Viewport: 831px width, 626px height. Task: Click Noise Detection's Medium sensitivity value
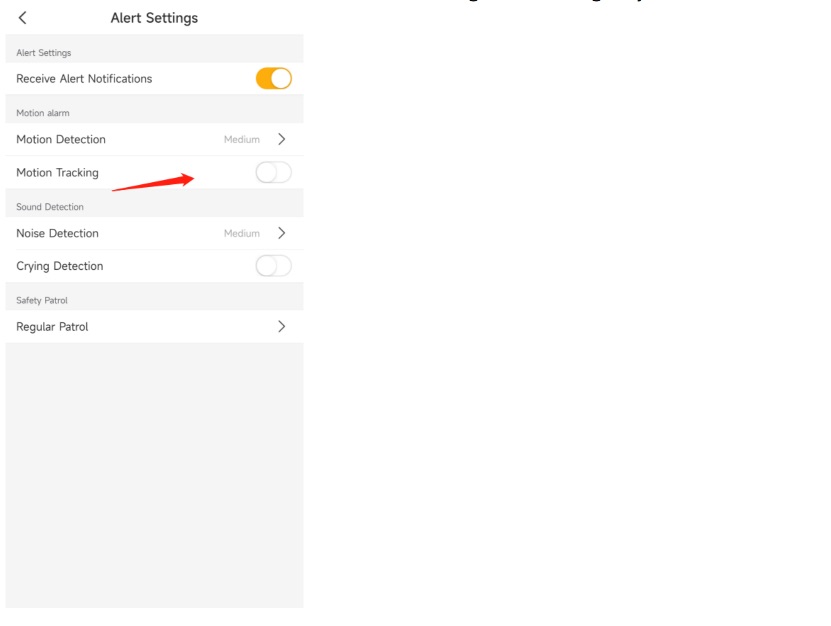(242, 233)
